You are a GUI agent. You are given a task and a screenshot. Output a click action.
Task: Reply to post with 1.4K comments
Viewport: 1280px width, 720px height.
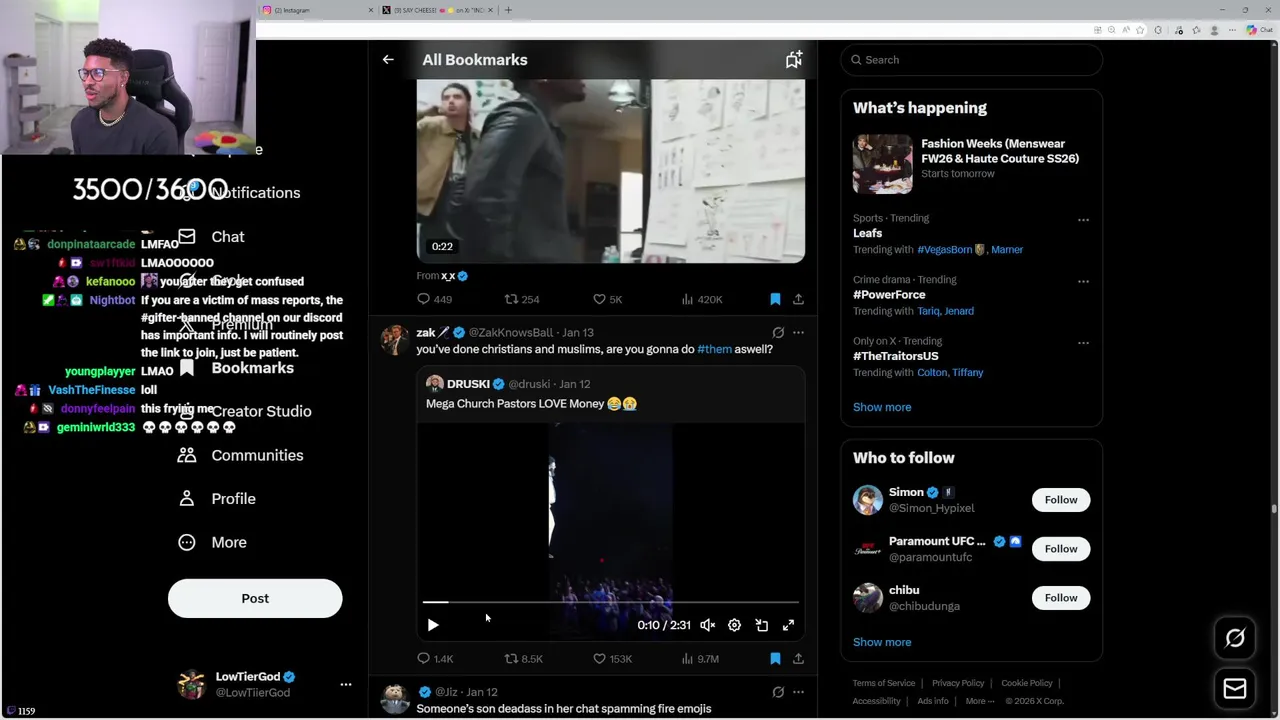coord(435,659)
